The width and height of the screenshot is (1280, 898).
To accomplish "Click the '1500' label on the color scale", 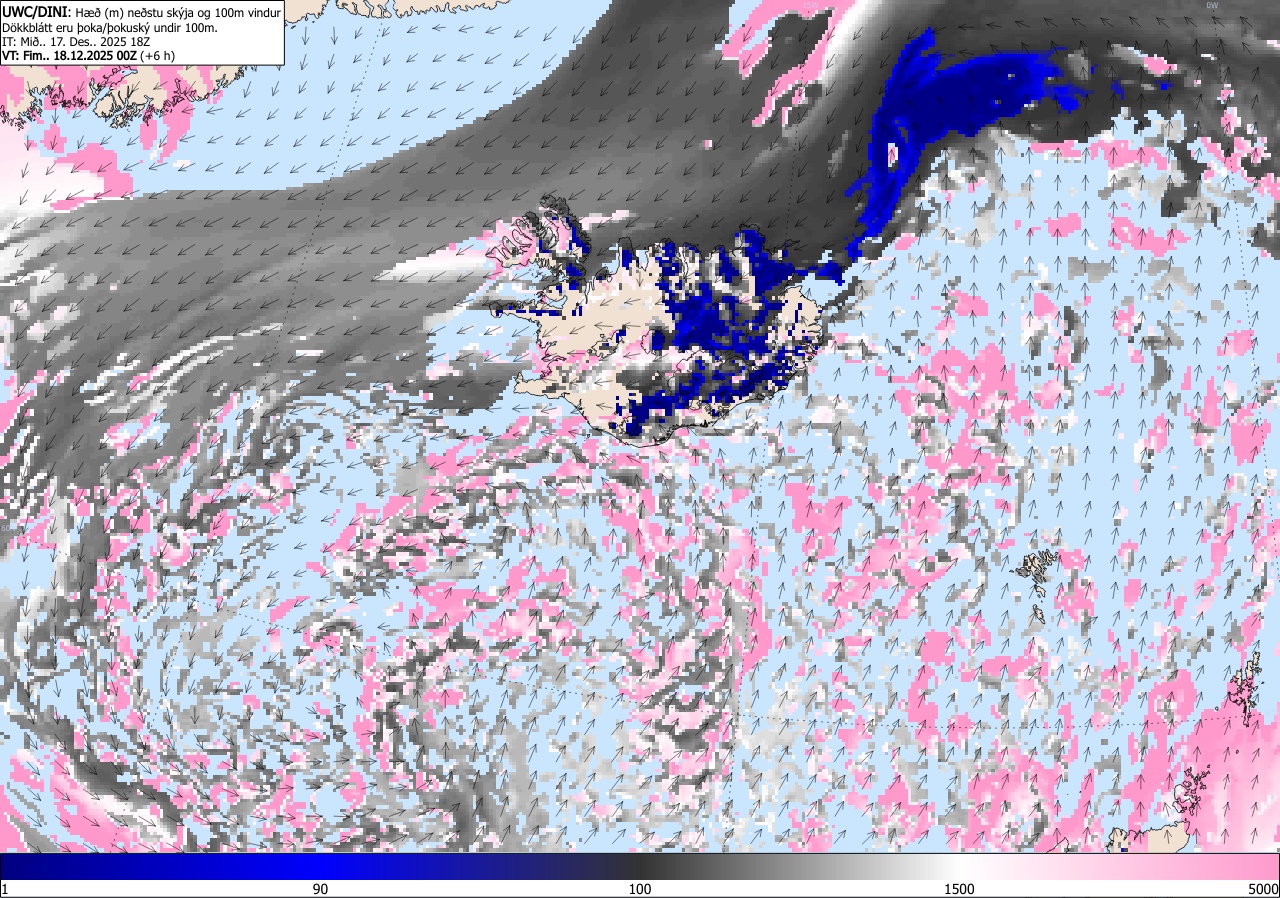I will (960, 889).
